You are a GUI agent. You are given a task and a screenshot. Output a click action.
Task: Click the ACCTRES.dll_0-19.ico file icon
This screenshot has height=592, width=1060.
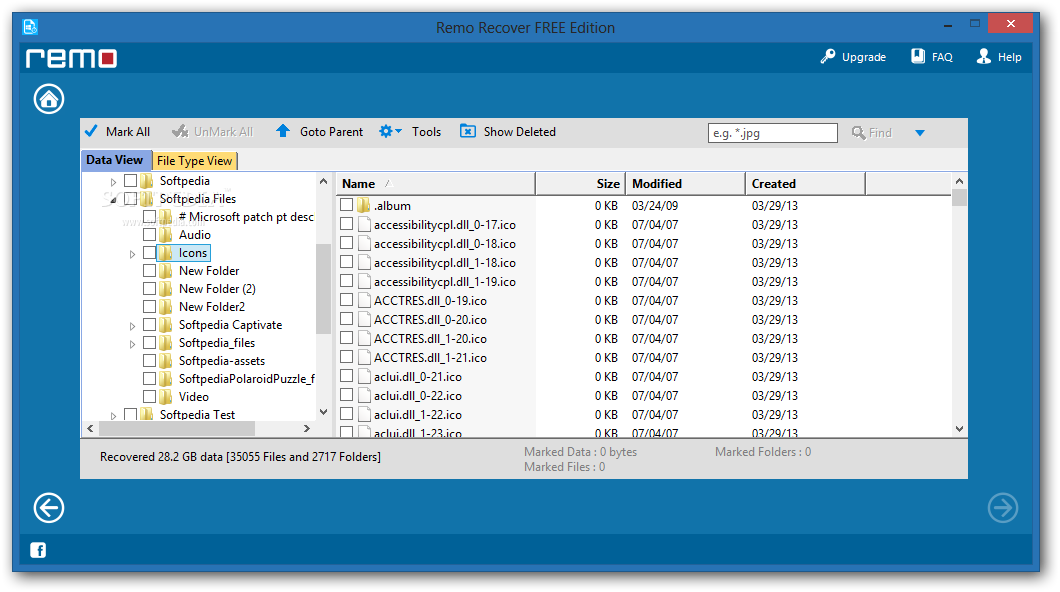pos(364,300)
